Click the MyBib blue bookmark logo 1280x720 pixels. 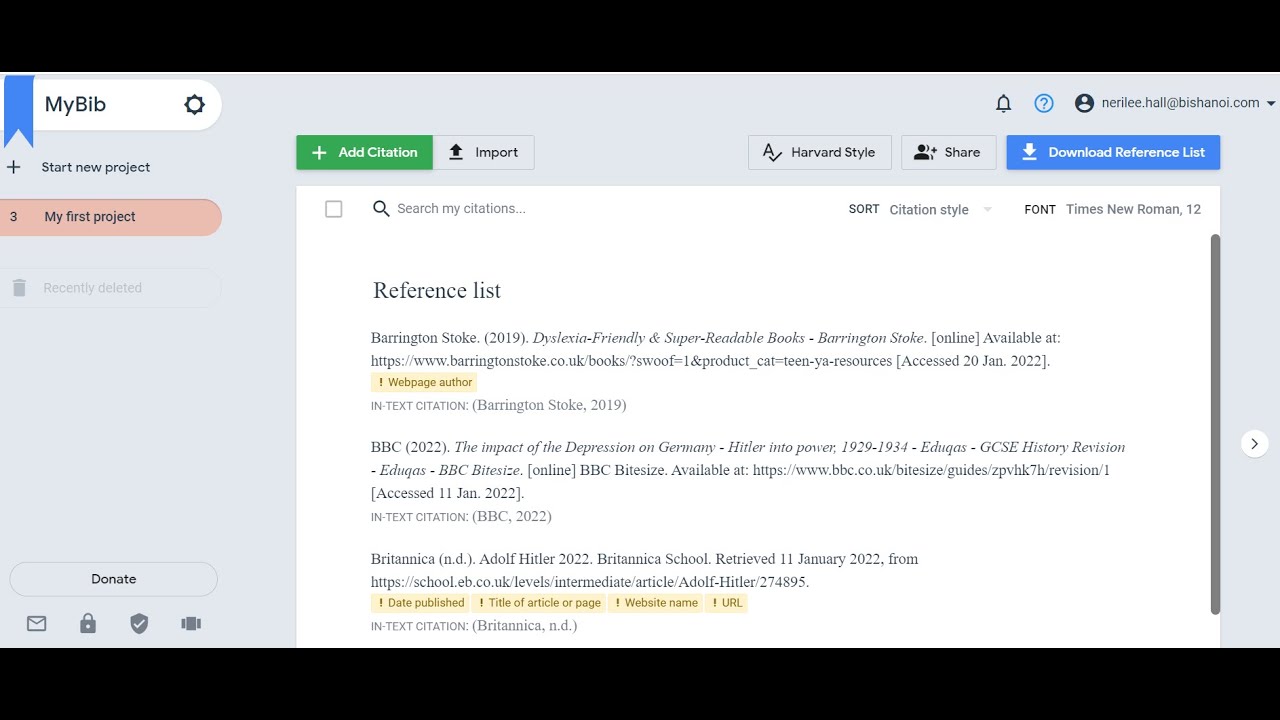[x=19, y=108]
